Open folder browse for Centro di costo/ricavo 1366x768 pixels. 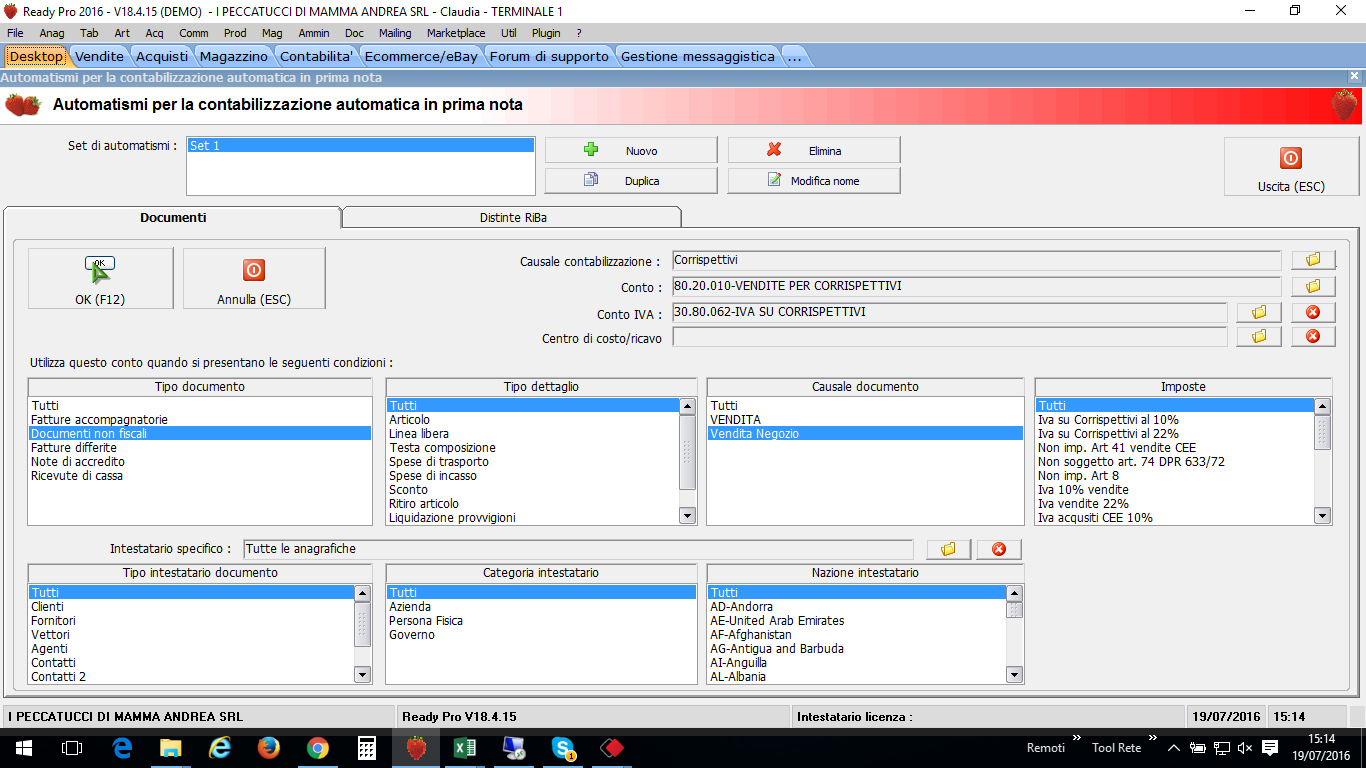[1258, 336]
